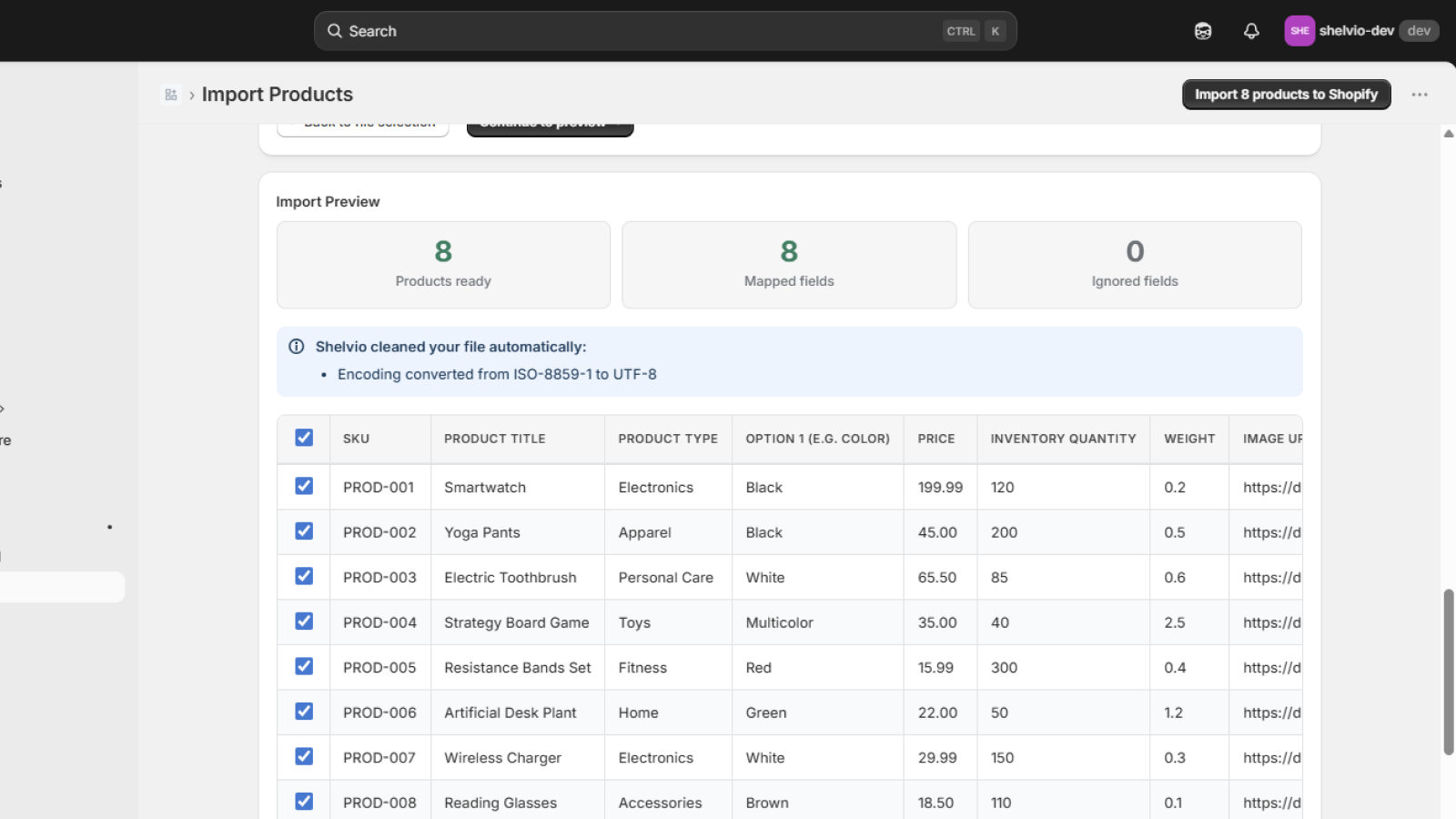Uncheck the PROD-008 Reading Glasses checkbox
This screenshot has height=819, width=1456.
pyautogui.click(x=304, y=802)
